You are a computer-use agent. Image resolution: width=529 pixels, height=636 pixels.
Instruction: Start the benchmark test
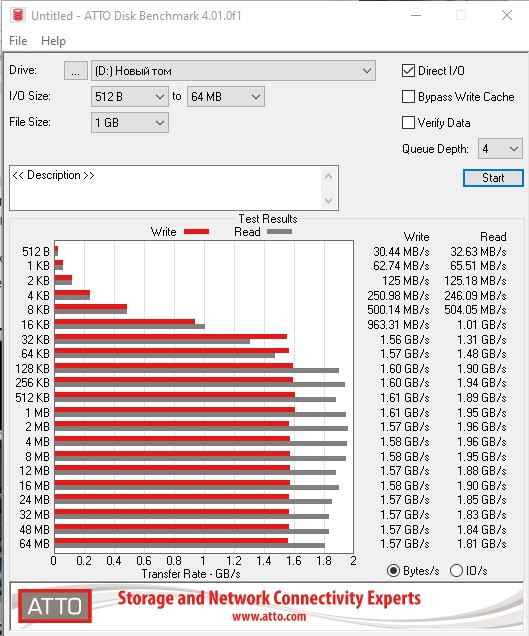pyautogui.click(x=493, y=178)
